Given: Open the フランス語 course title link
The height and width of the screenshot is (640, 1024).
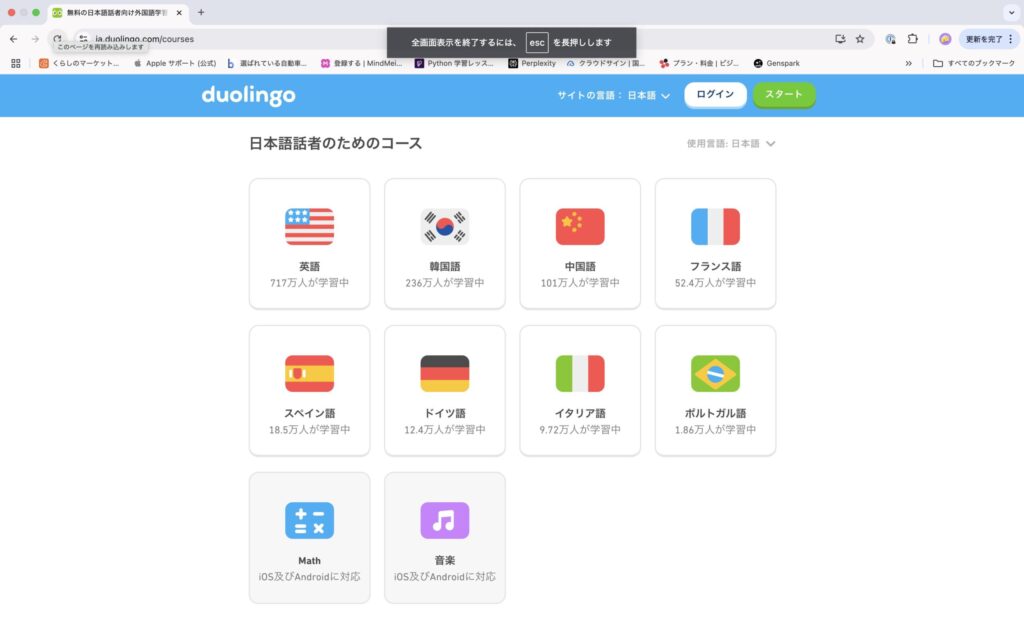Looking at the screenshot, I should tap(715, 266).
